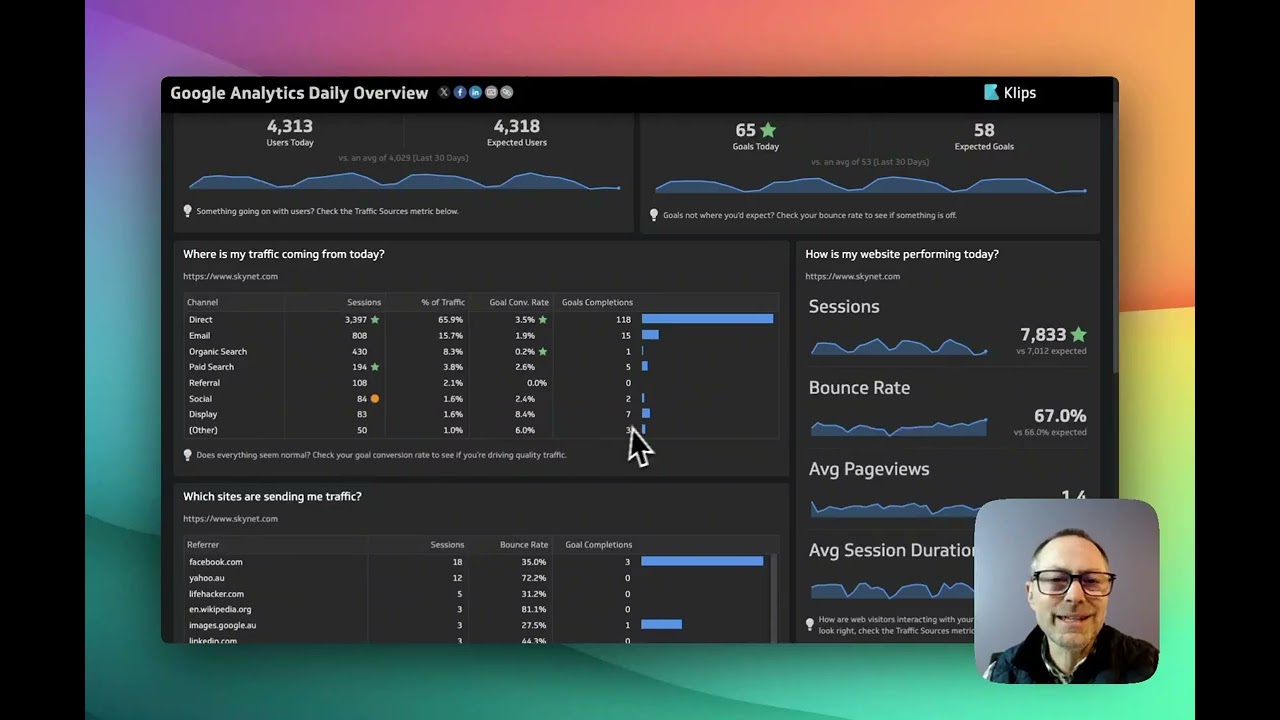Click the Bounce Rate sparkline chart

click(898, 427)
